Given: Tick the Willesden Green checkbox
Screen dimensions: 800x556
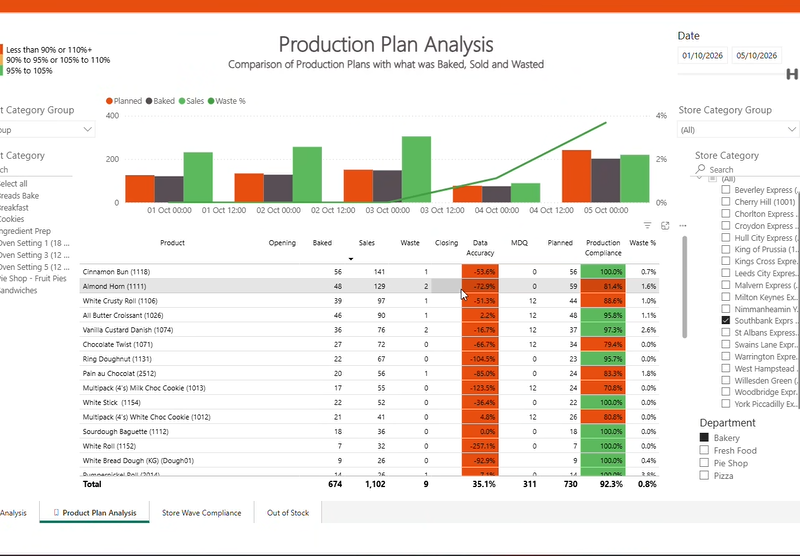Looking at the screenshot, I should pyautogui.click(x=726, y=380).
